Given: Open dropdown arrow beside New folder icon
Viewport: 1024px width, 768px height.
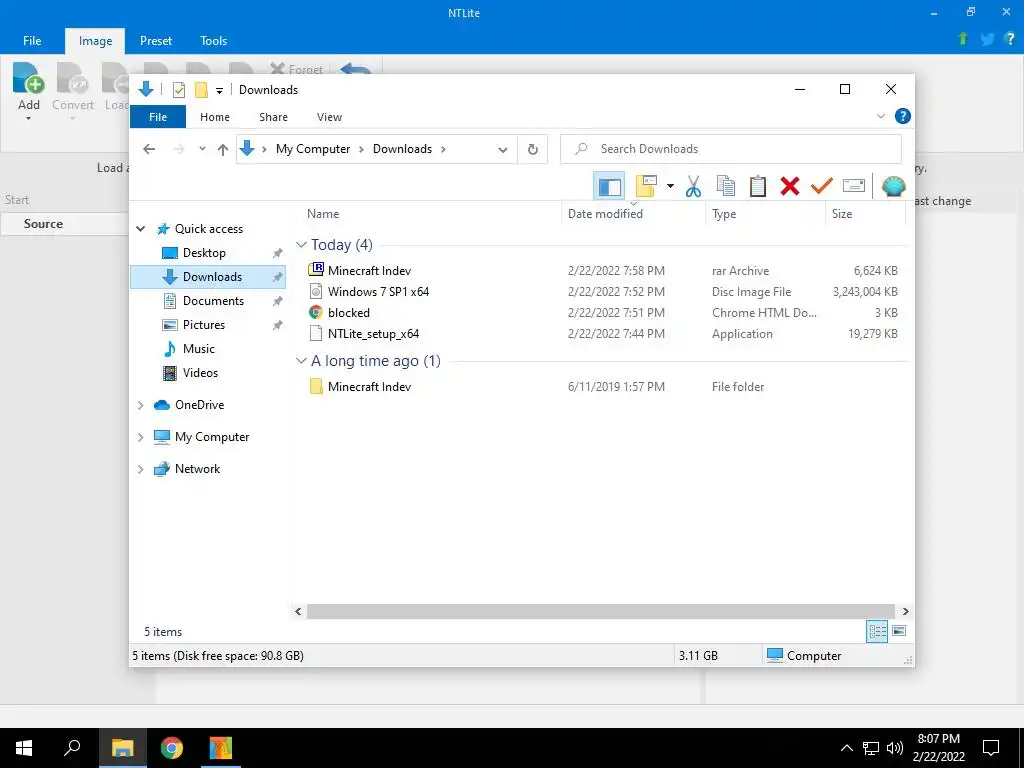Looking at the screenshot, I should [670, 186].
